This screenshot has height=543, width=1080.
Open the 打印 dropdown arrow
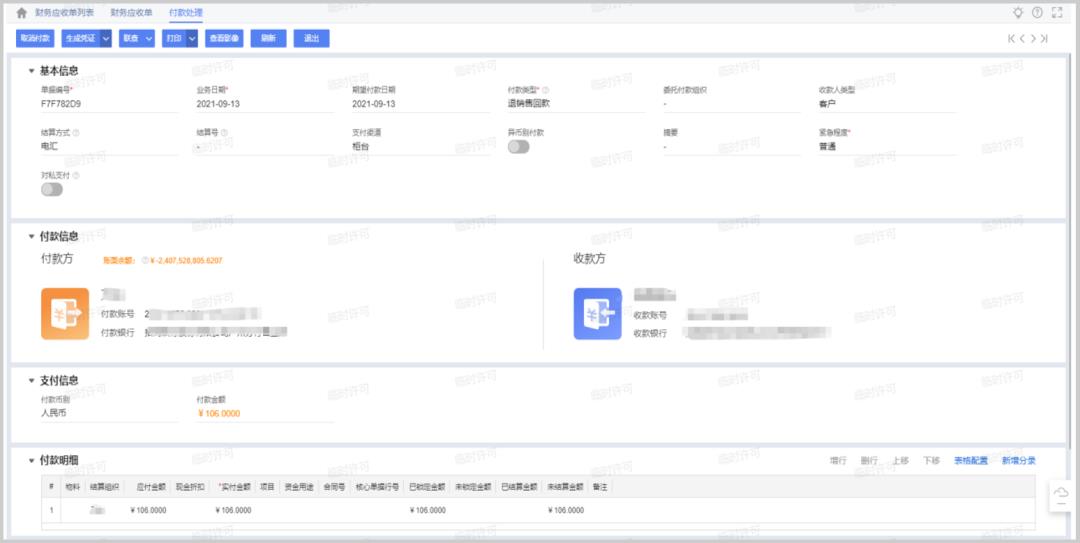(192, 39)
